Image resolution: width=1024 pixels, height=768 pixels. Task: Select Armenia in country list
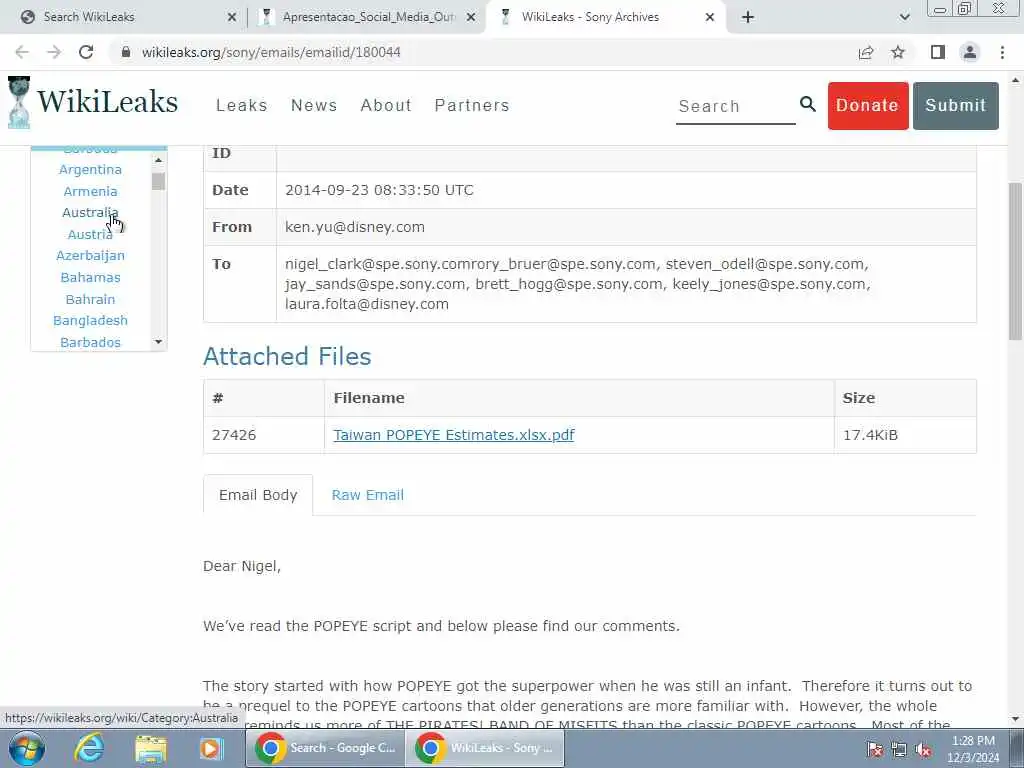(x=90, y=191)
